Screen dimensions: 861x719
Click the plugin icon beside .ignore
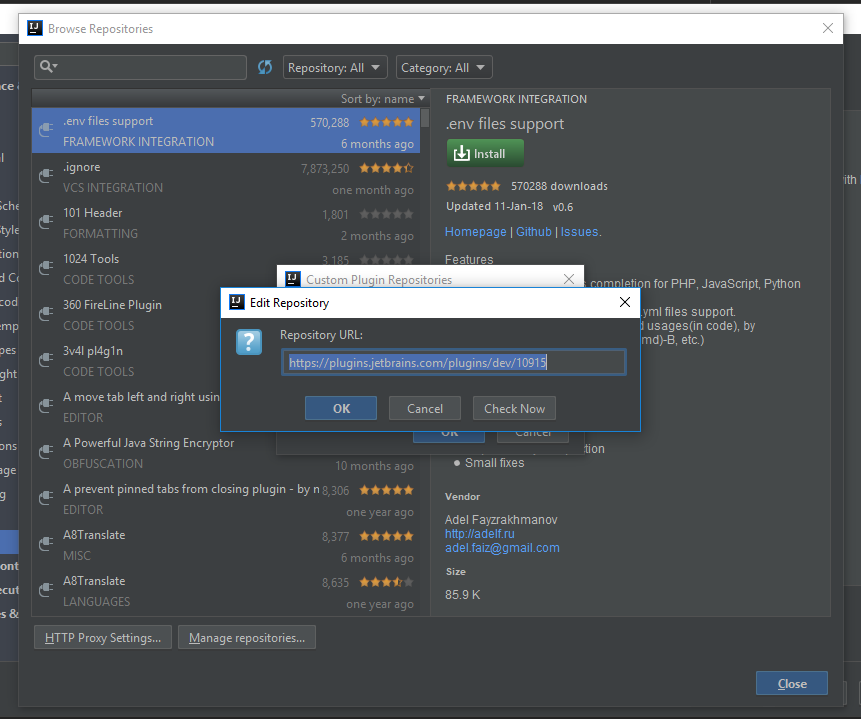(x=46, y=176)
